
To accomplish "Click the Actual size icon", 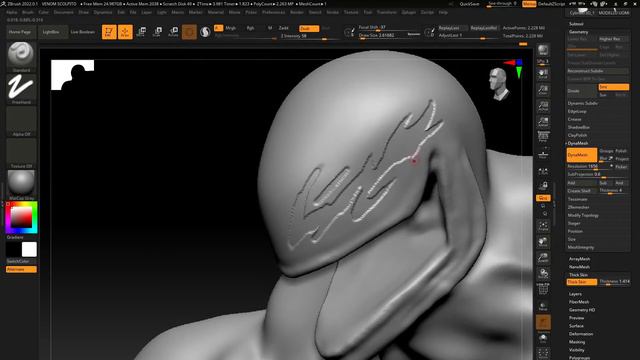I will click(x=543, y=106).
